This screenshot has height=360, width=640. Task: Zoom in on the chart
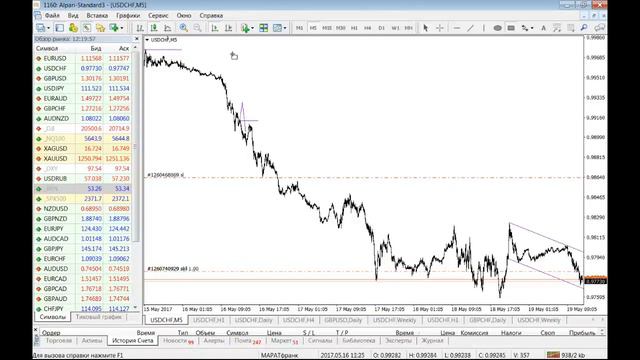click(184, 28)
